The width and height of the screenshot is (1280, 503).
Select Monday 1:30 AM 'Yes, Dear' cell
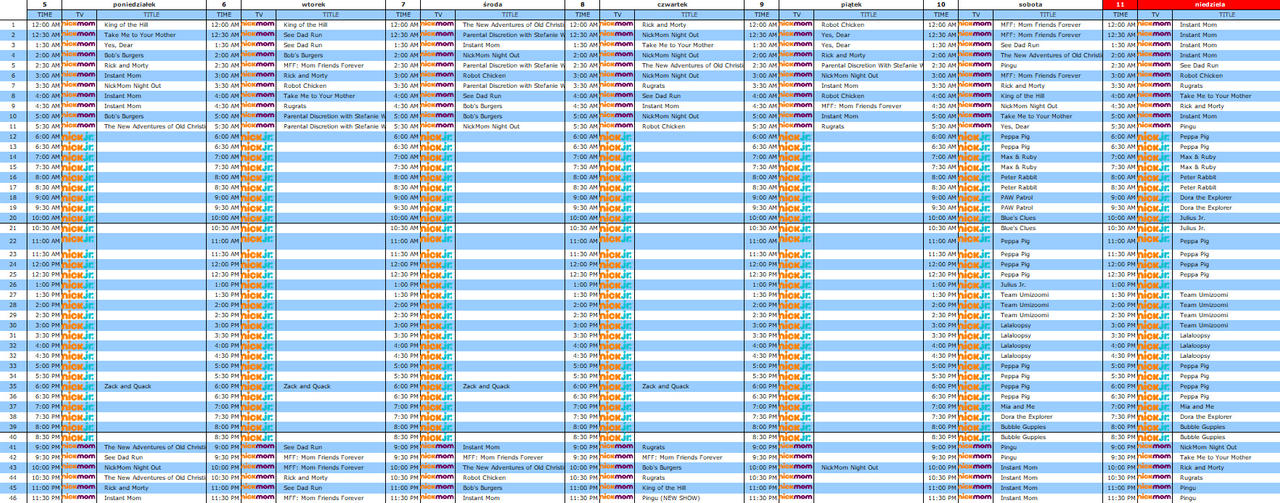pos(153,45)
